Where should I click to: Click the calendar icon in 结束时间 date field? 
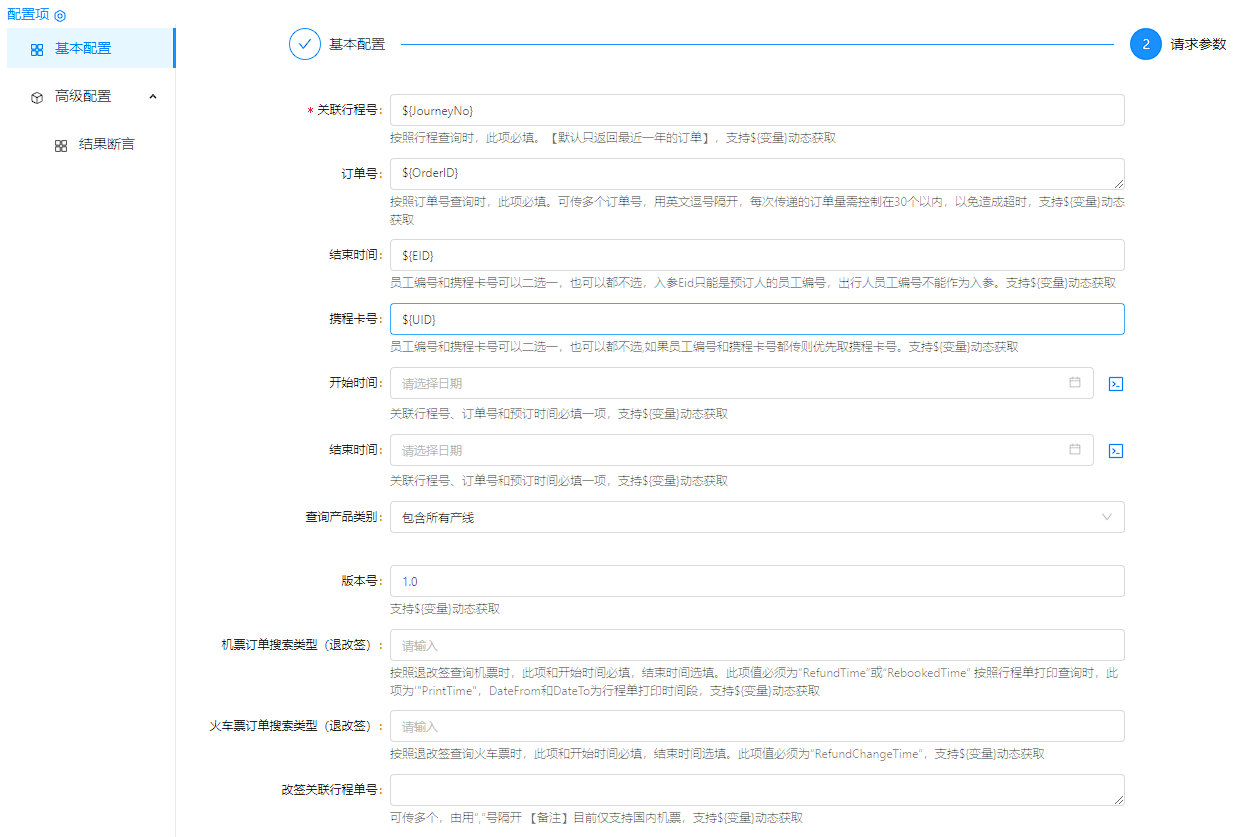(1075, 449)
